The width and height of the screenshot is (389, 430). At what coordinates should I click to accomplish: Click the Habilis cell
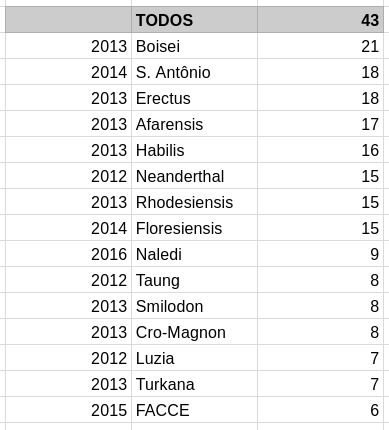(x=194, y=150)
